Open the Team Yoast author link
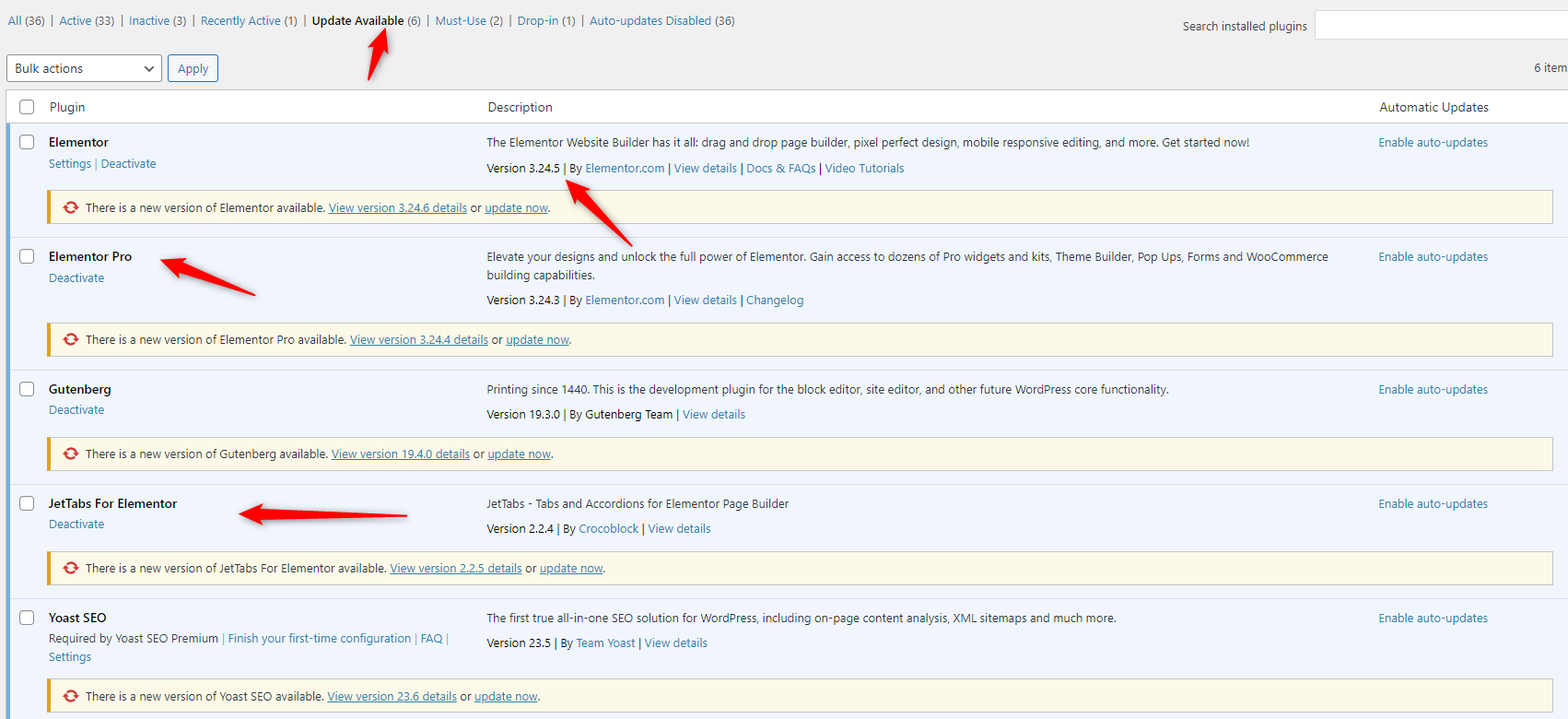 point(605,642)
